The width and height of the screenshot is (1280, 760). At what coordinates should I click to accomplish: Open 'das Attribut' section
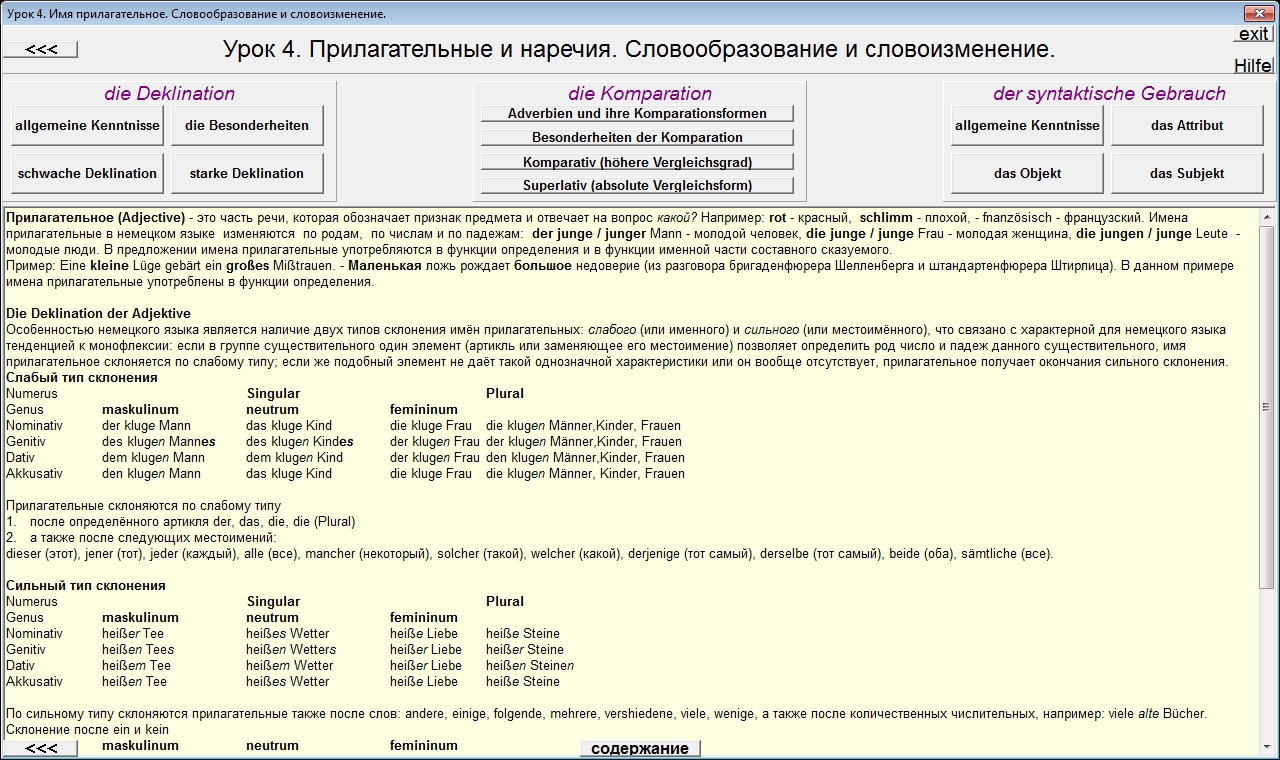(x=1187, y=126)
